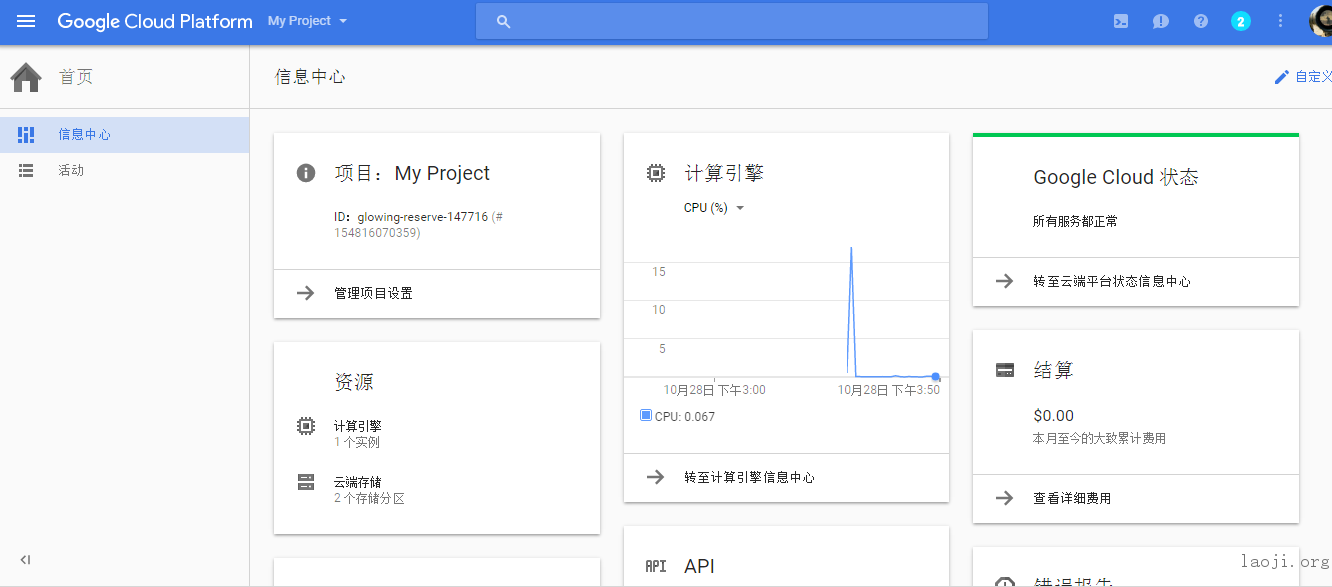Click the project ID glowing-reserve-147716
The height and width of the screenshot is (587, 1332).
(x=422, y=216)
